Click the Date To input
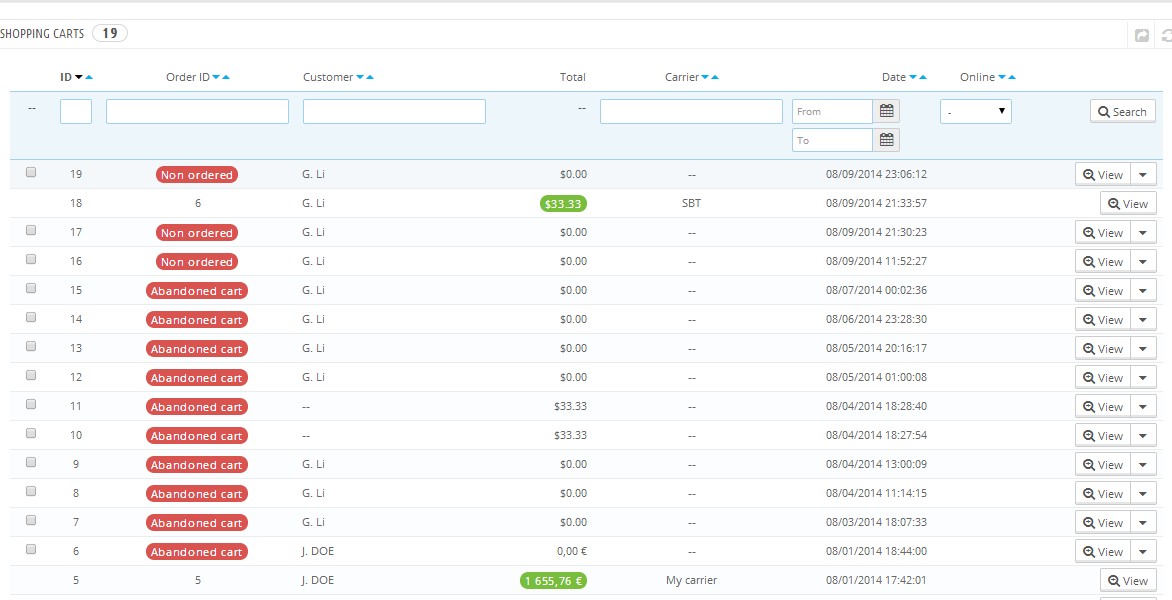Screen dimensions: 1172x600 click(833, 140)
